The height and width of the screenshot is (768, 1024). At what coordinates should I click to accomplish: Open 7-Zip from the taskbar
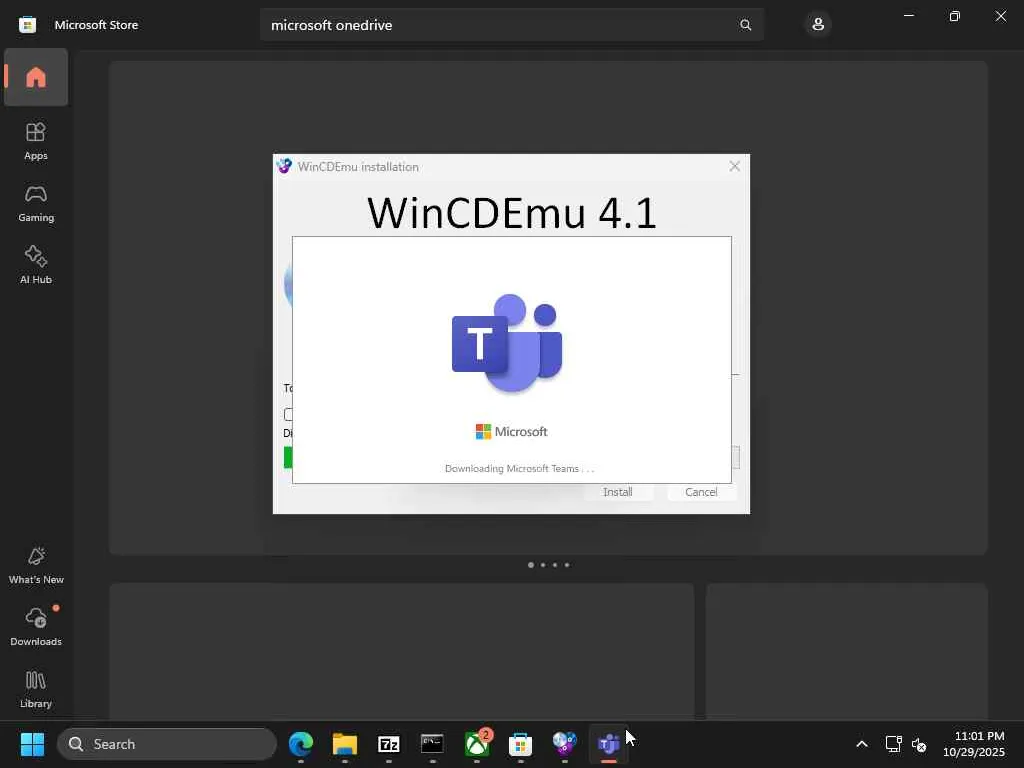pos(389,744)
